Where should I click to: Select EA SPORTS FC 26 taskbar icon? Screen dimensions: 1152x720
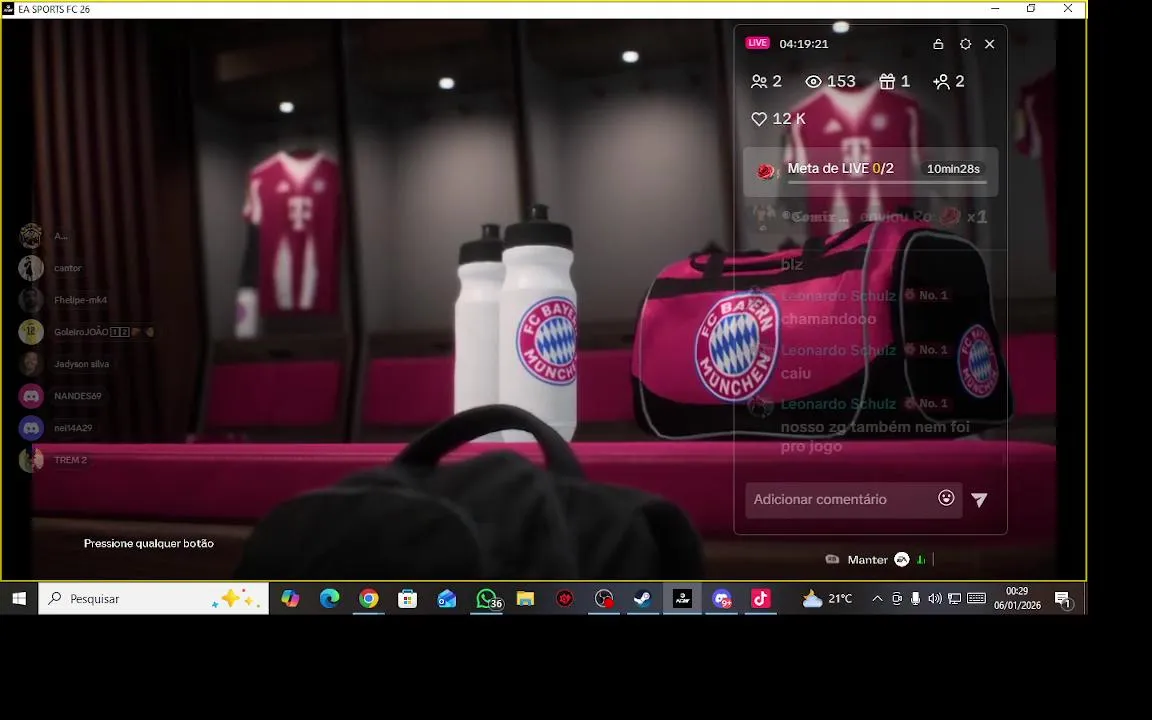[682, 599]
